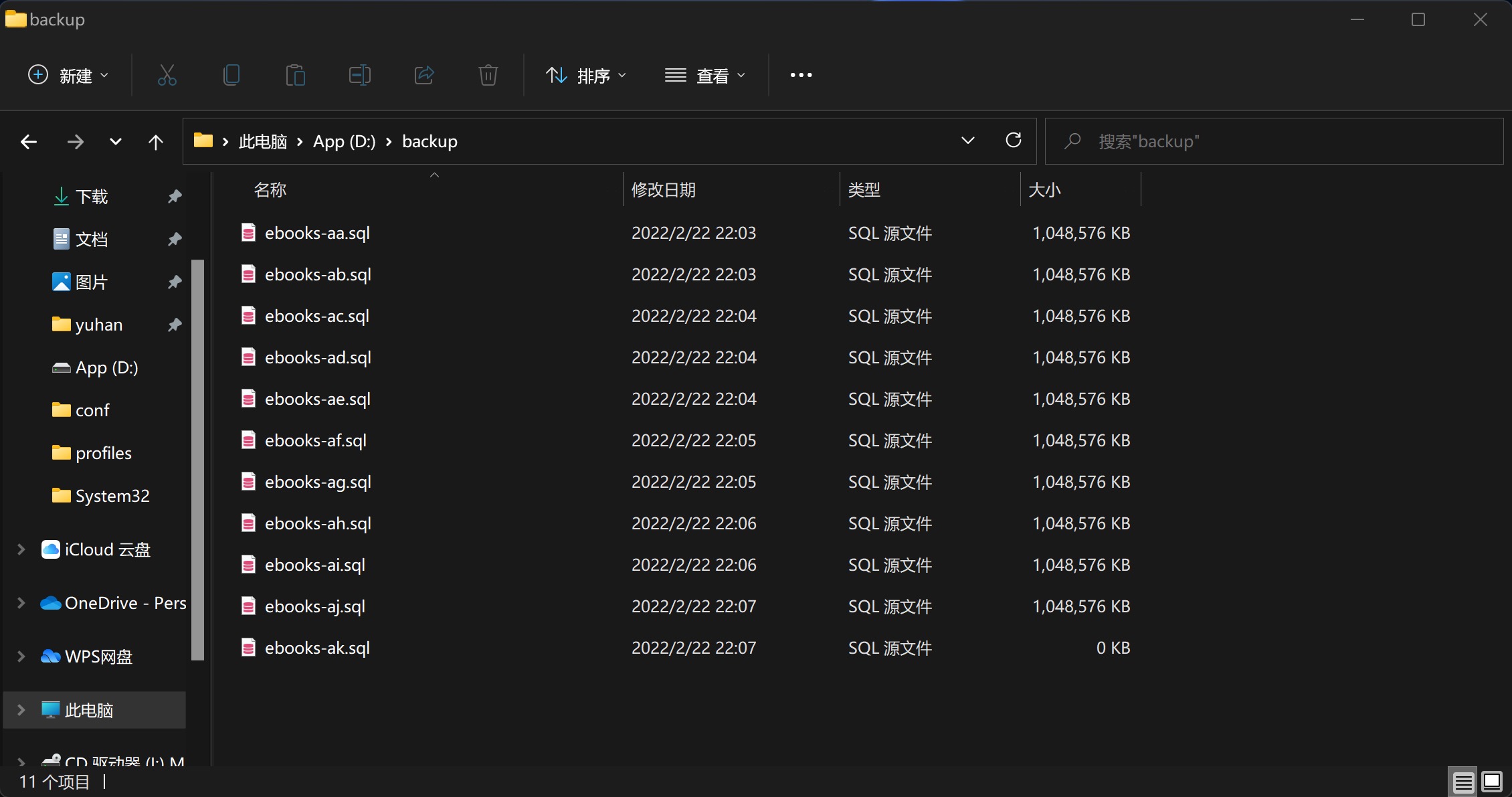Unpin 下载 from quick access
Image resolution: width=1512 pixels, height=797 pixels.
[x=175, y=196]
